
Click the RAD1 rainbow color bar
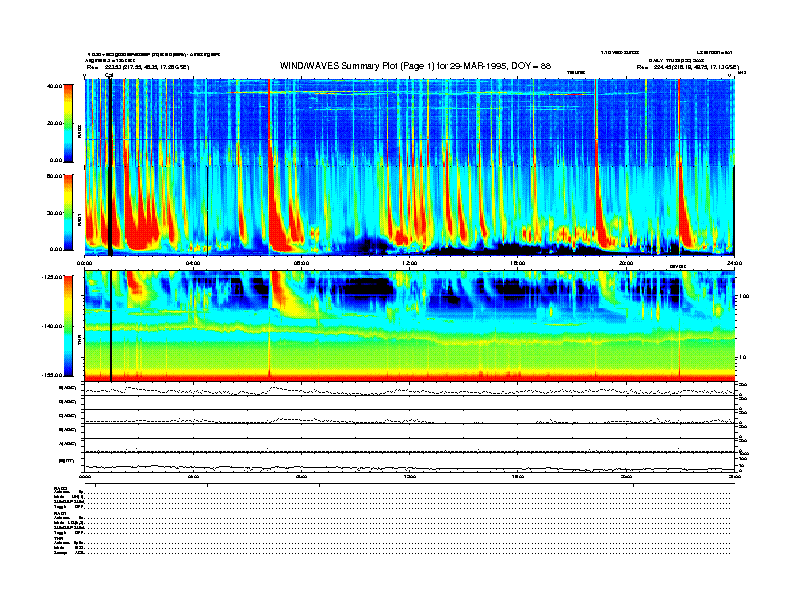68,212
